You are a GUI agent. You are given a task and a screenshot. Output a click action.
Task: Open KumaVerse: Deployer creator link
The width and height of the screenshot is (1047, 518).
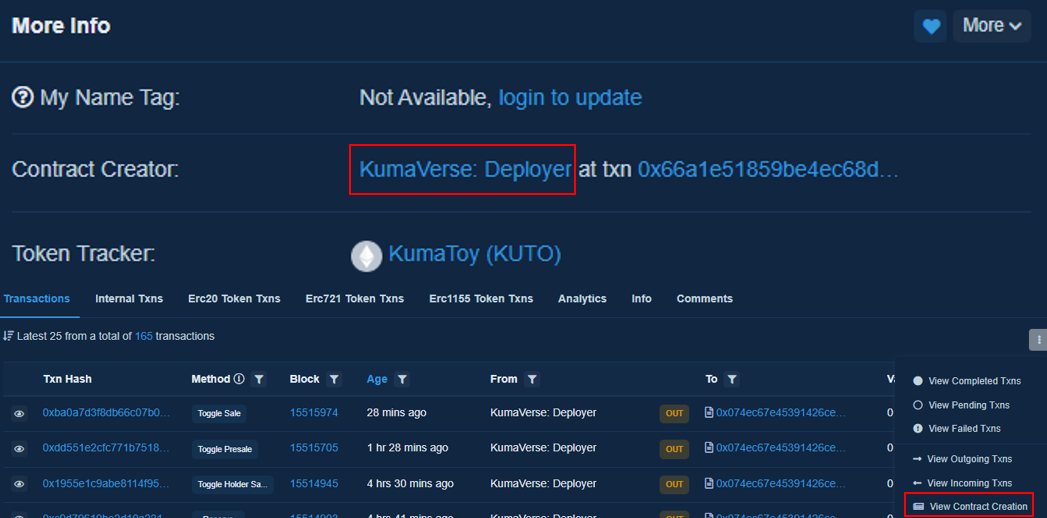pos(465,170)
